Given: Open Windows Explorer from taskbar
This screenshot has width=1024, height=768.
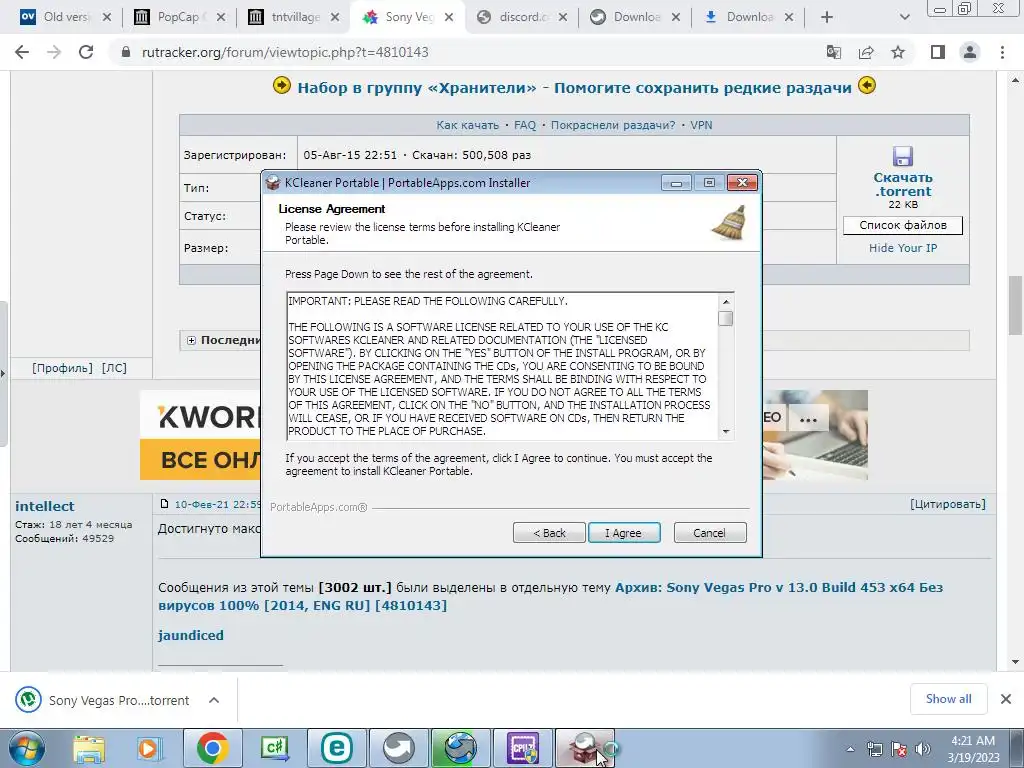Looking at the screenshot, I should [x=89, y=748].
